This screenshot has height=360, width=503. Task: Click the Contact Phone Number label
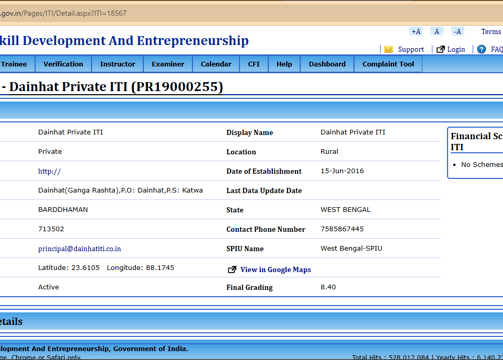pyautogui.click(x=266, y=229)
